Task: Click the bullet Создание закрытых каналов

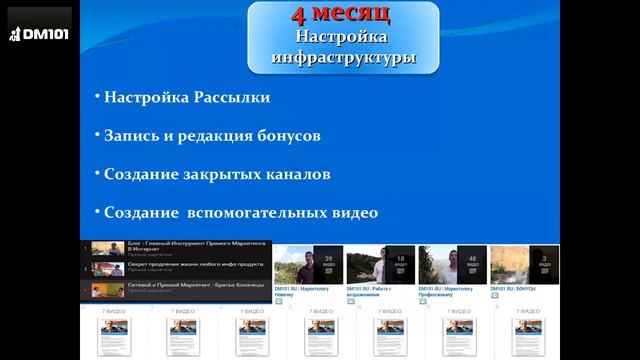Action: (217, 174)
